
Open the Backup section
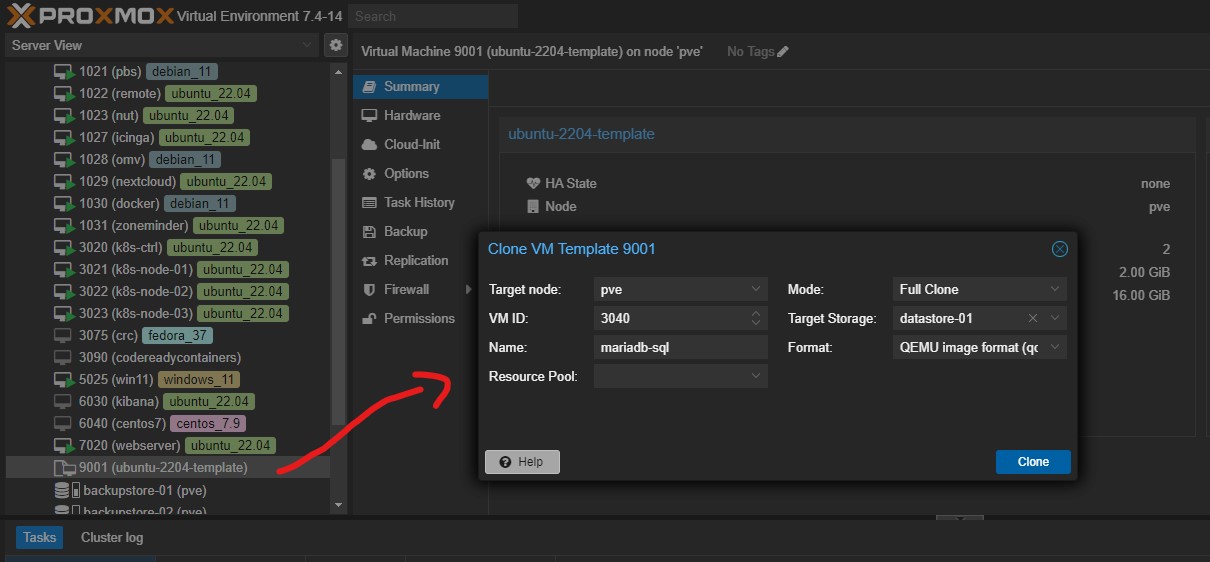pyautogui.click(x=405, y=231)
